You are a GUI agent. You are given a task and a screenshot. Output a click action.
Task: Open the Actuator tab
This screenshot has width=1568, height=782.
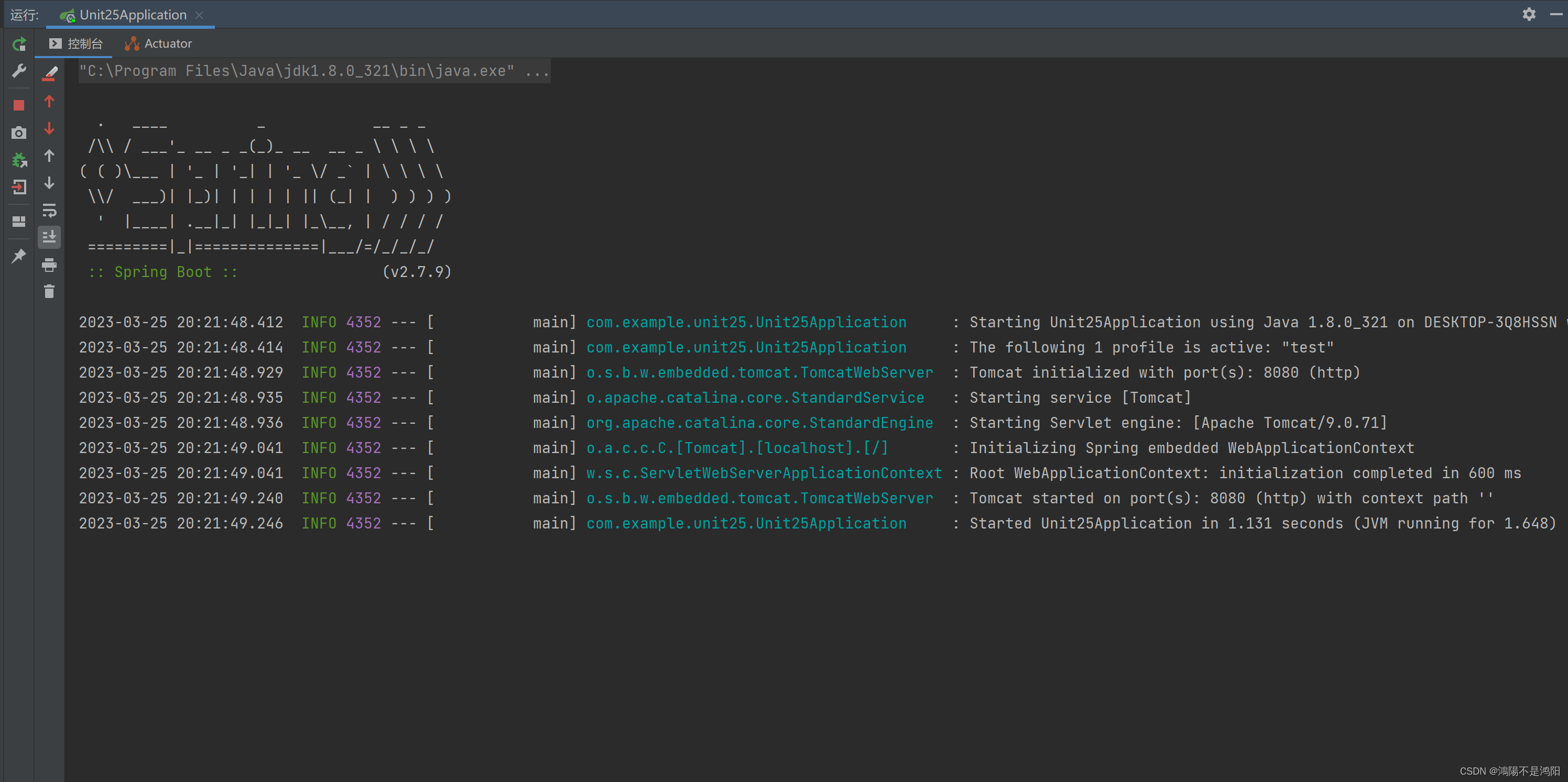[x=158, y=44]
